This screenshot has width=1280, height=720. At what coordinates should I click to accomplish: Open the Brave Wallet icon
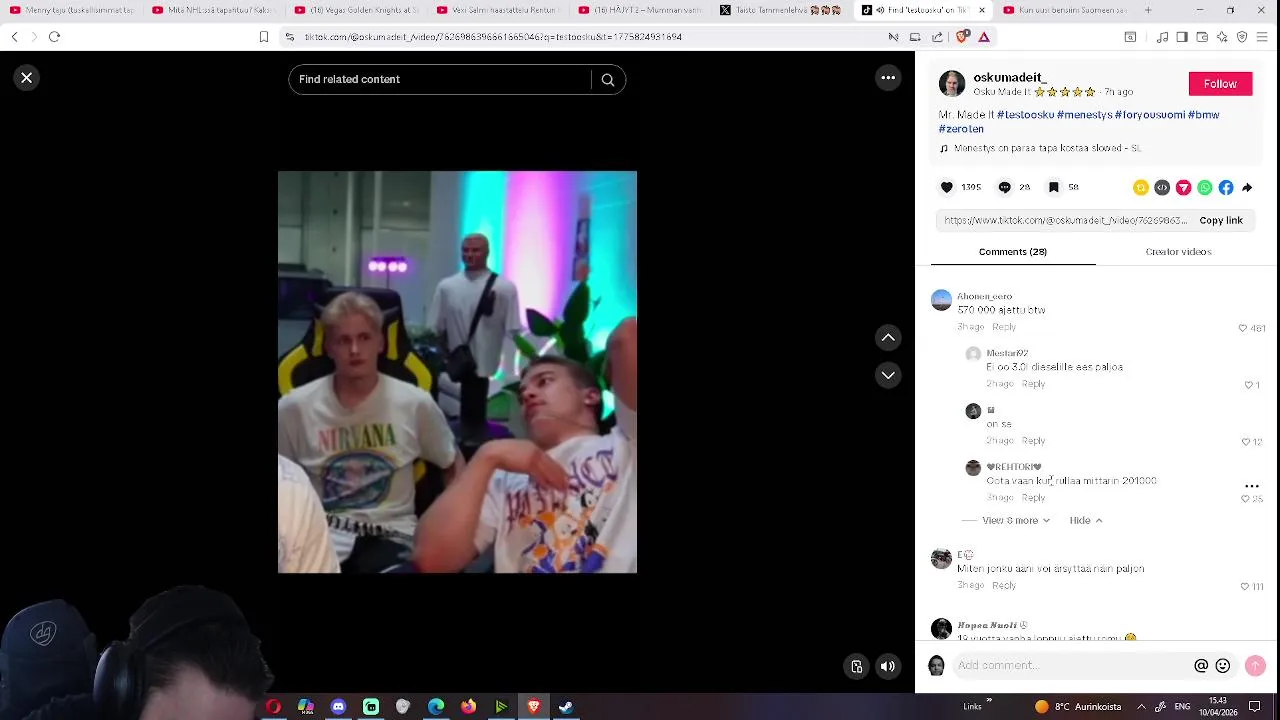1202,37
